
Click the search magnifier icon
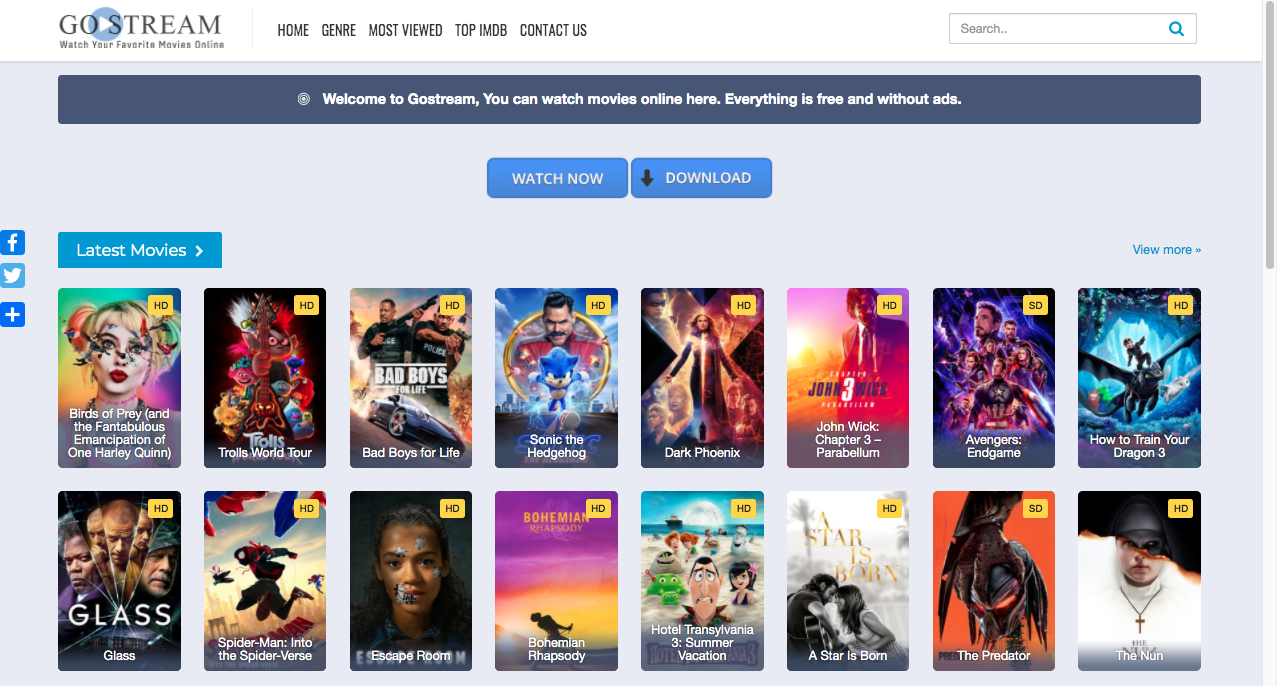pyautogui.click(x=1176, y=29)
